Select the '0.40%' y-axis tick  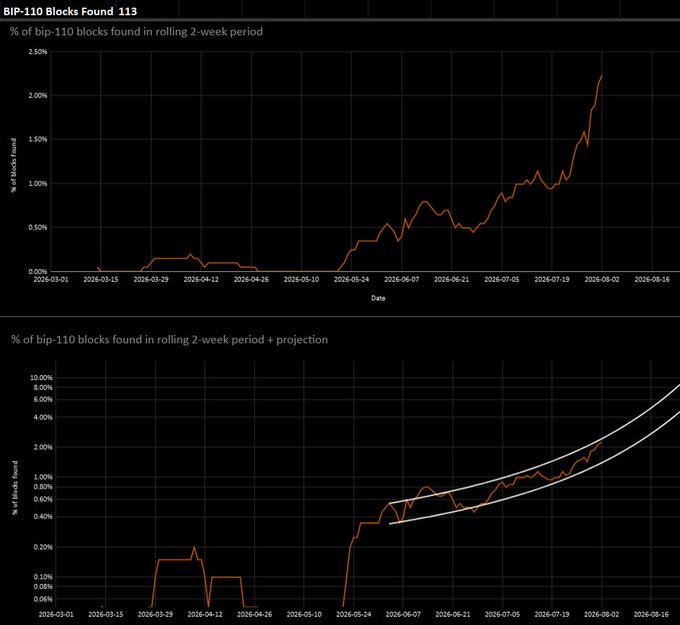[43, 517]
